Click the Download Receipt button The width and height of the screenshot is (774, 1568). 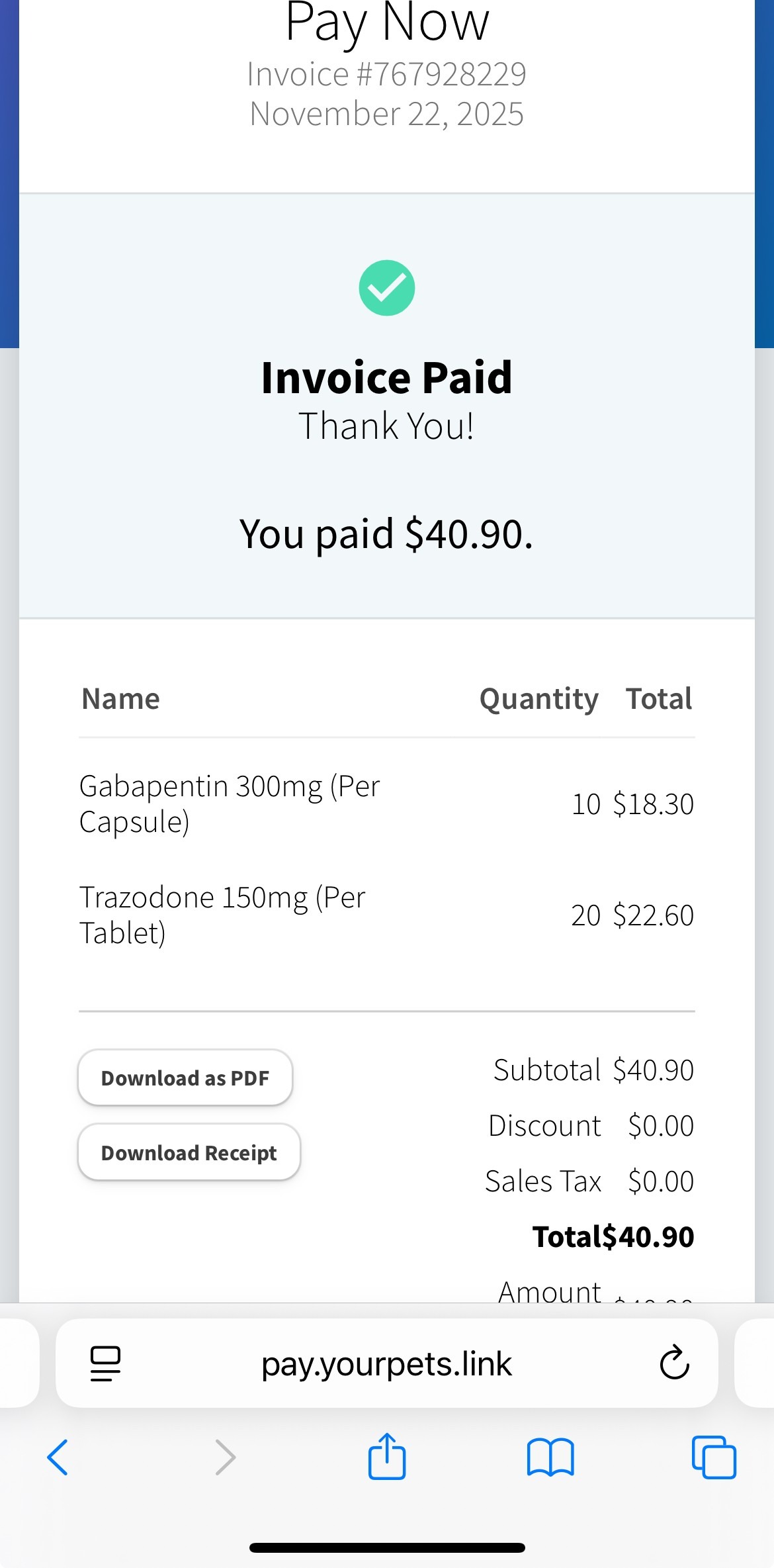click(x=189, y=1152)
